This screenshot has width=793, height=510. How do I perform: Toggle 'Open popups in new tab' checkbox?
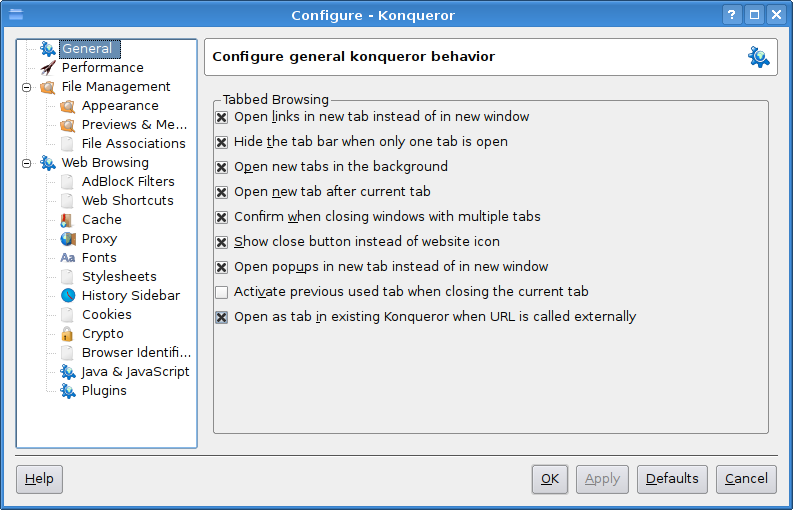click(x=222, y=267)
